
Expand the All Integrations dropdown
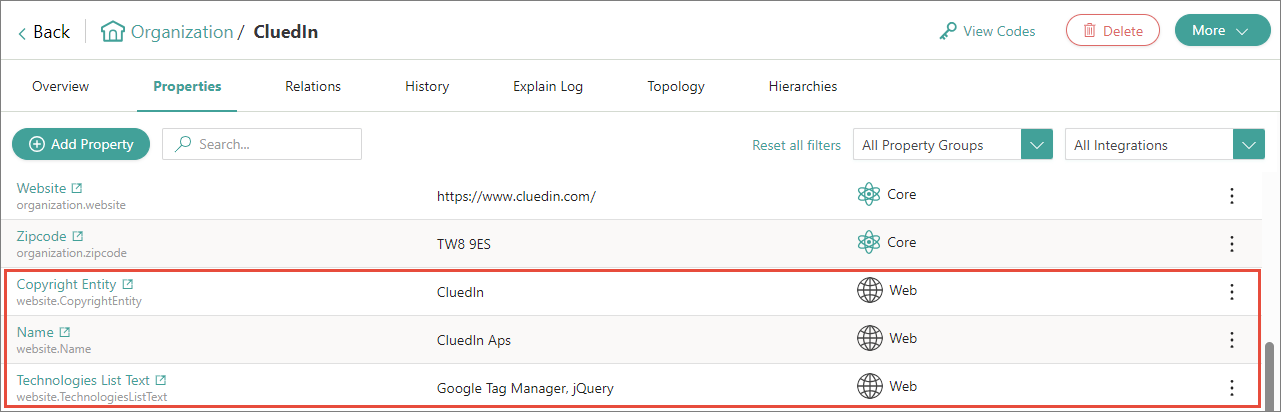[x=1248, y=145]
